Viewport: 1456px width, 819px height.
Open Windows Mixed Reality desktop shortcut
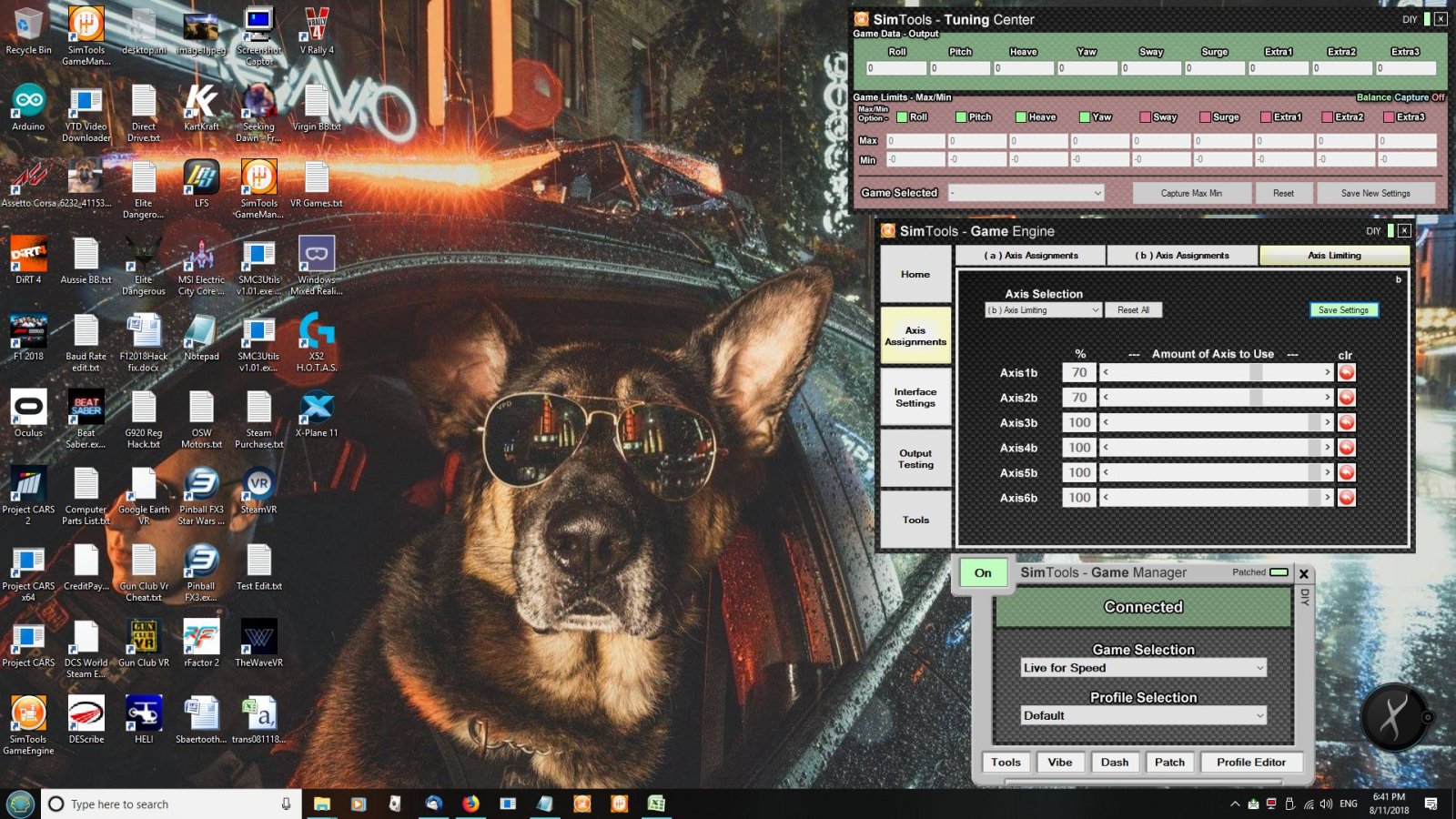tap(317, 267)
